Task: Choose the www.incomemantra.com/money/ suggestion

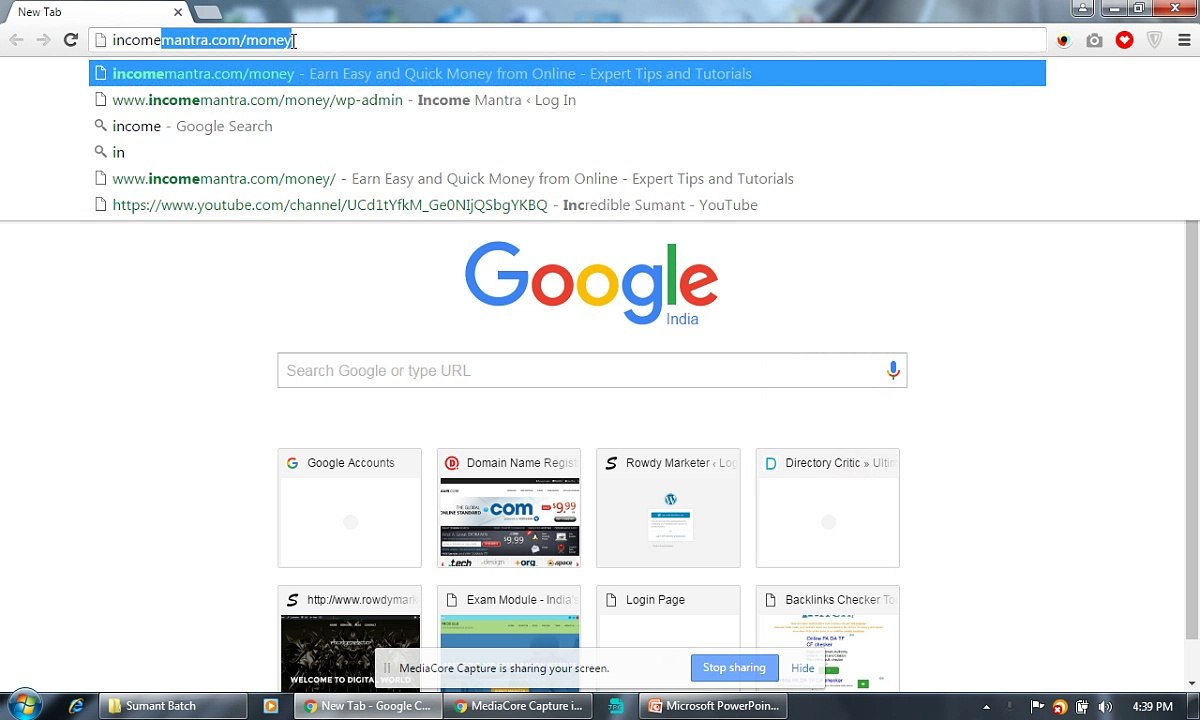Action: point(567,179)
